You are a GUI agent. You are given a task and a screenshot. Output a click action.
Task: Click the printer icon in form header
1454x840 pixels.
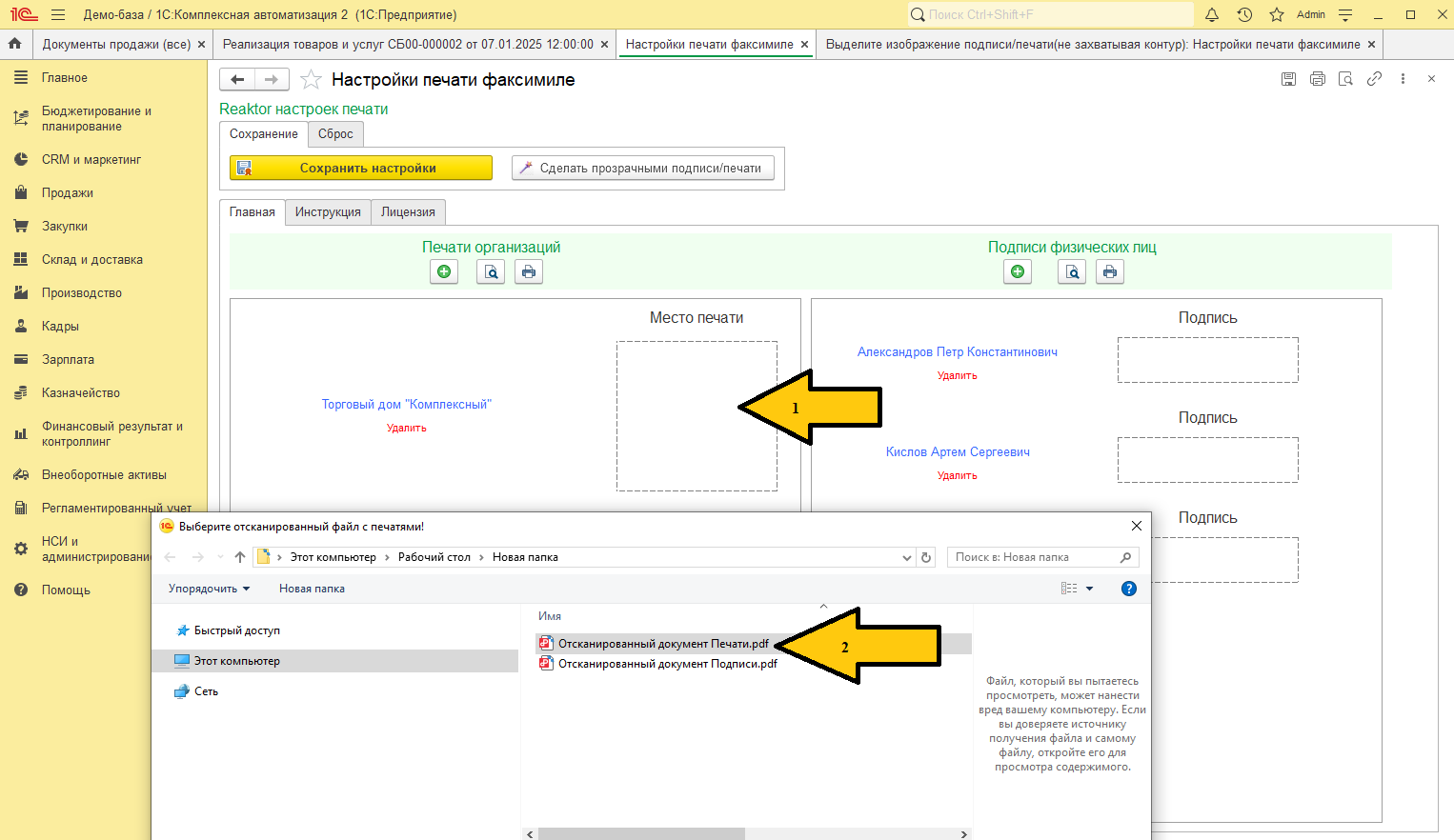pyautogui.click(x=1318, y=79)
